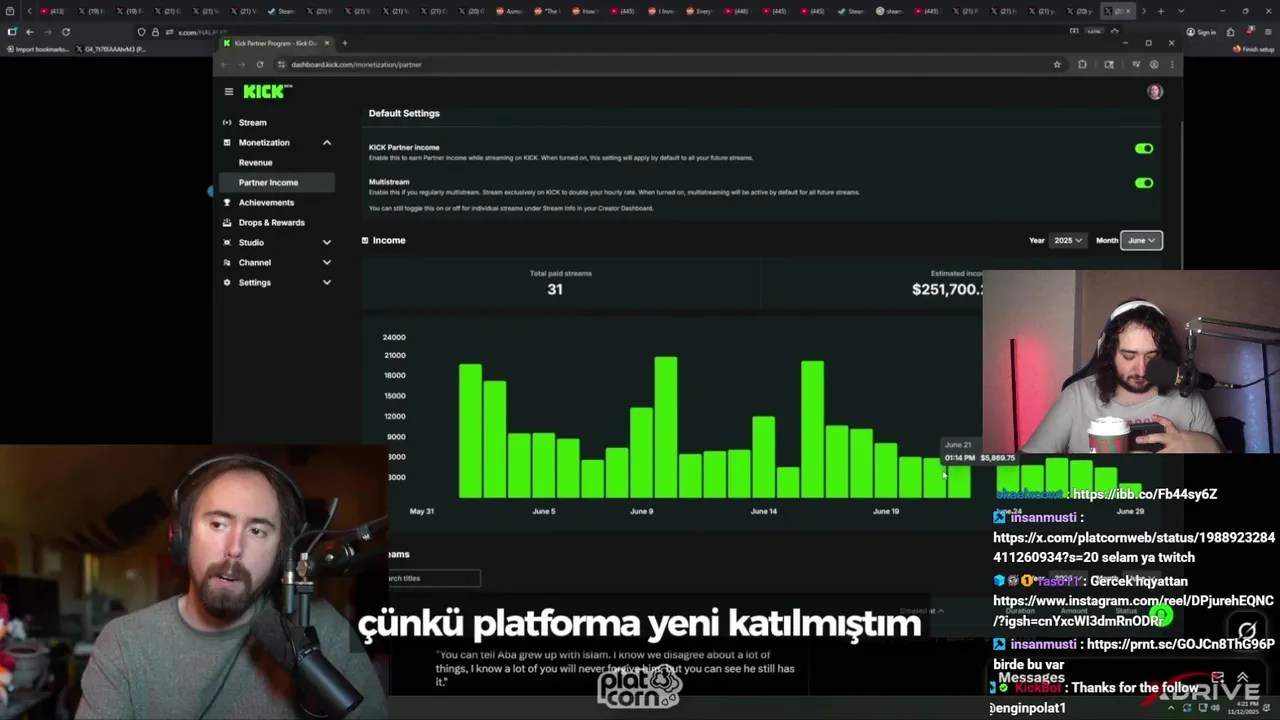Reload the Kick dashboard page
This screenshot has width=1280, height=720.
click(x=260, y=65)
